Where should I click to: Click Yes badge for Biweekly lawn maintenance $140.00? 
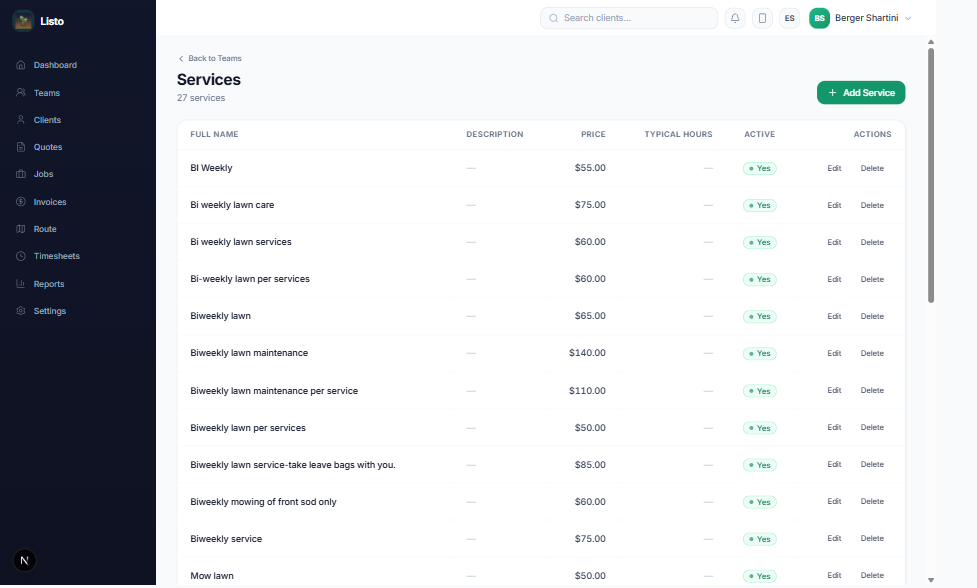[760, 353]
